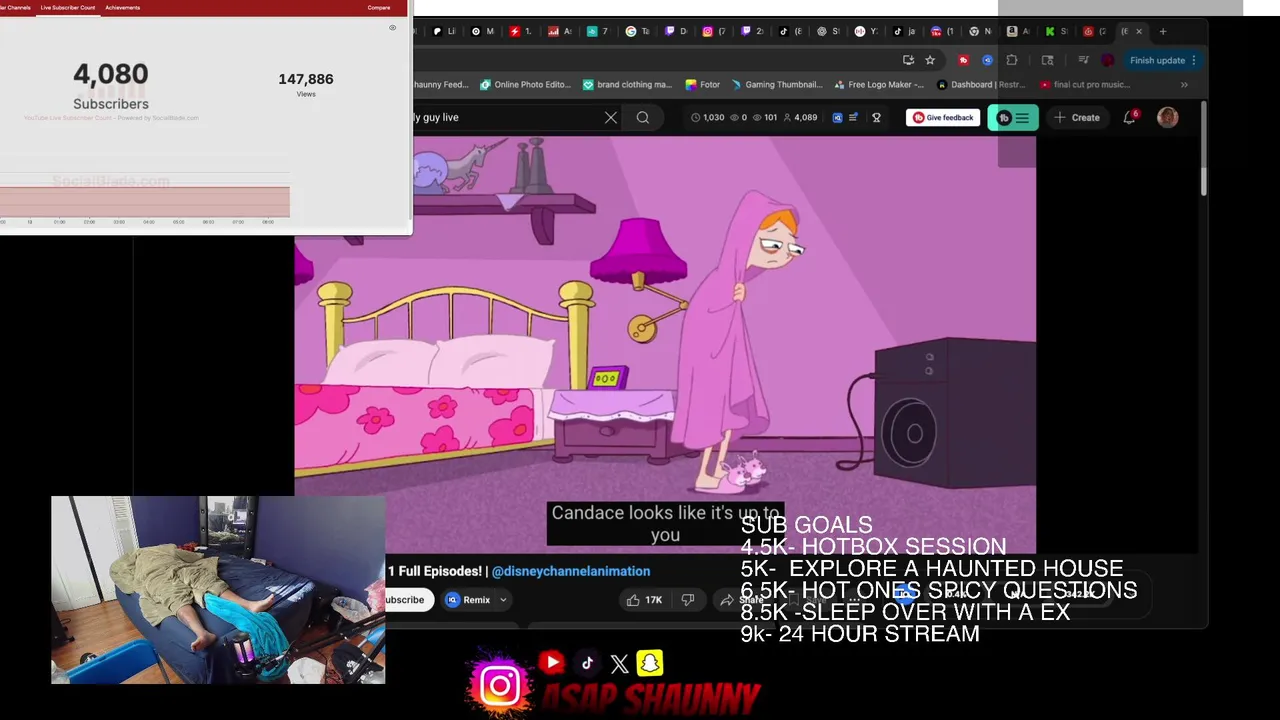Open the brand clothing bookmark
The height and width of the screenshot is (720, 1280).
point(627,85)
